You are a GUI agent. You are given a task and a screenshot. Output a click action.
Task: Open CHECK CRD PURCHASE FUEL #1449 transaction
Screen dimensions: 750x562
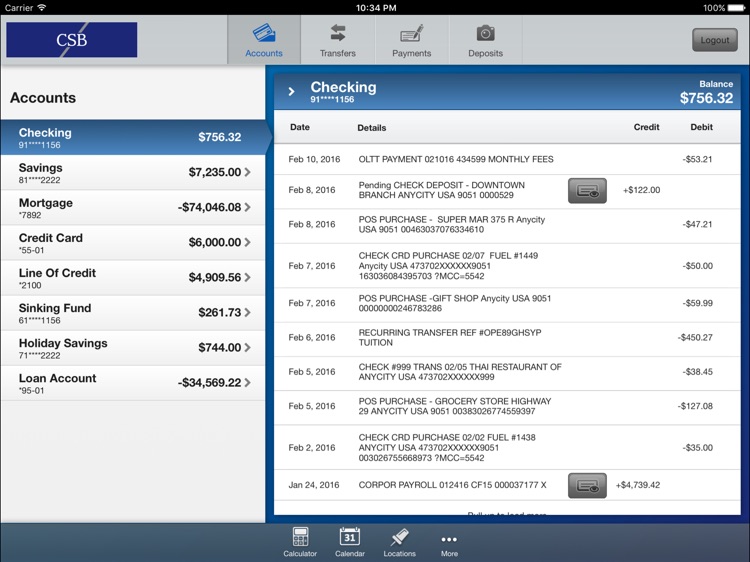tap(507, 266)
